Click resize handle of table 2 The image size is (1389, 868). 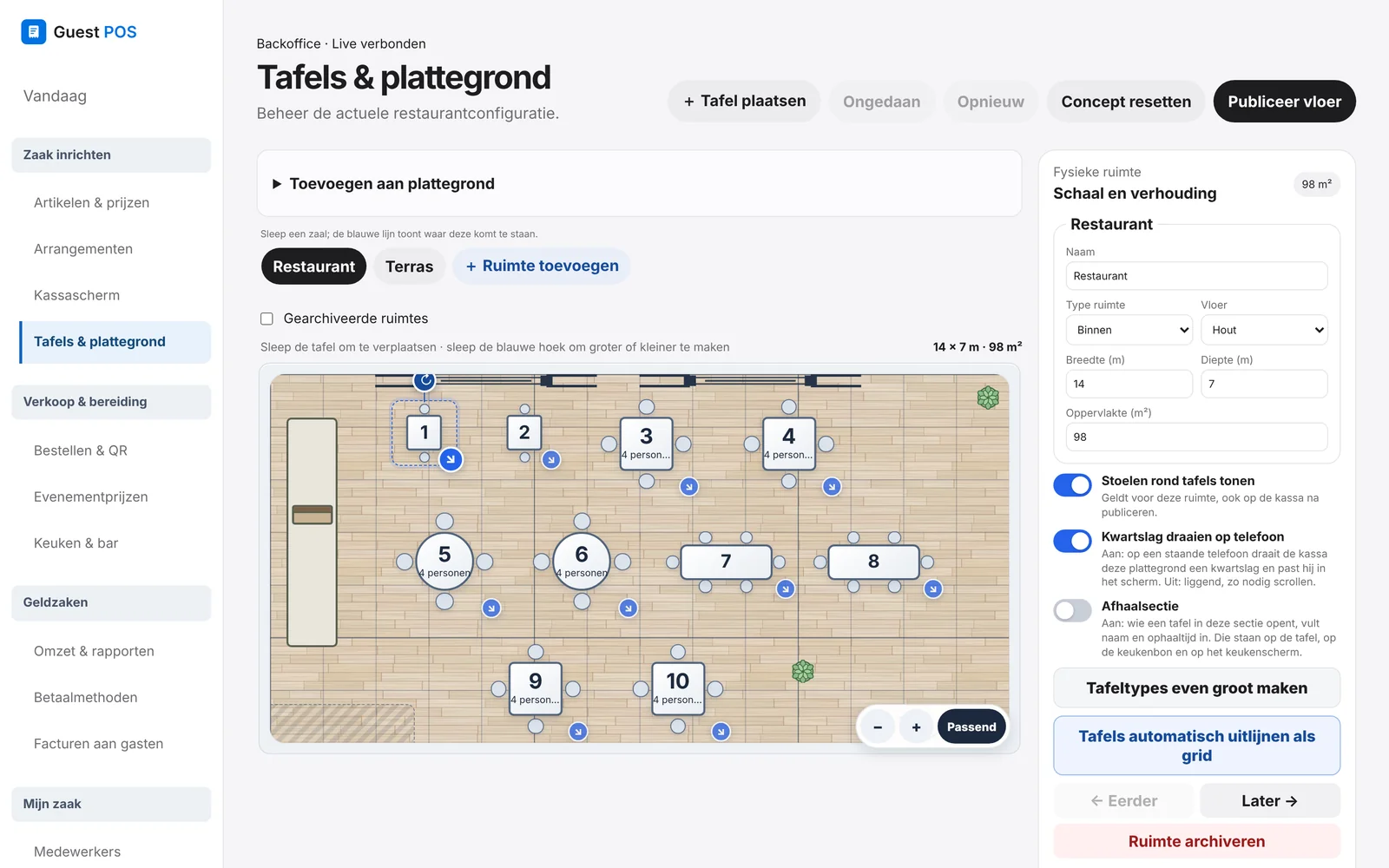pyautogui.click(x=551, y=459)
